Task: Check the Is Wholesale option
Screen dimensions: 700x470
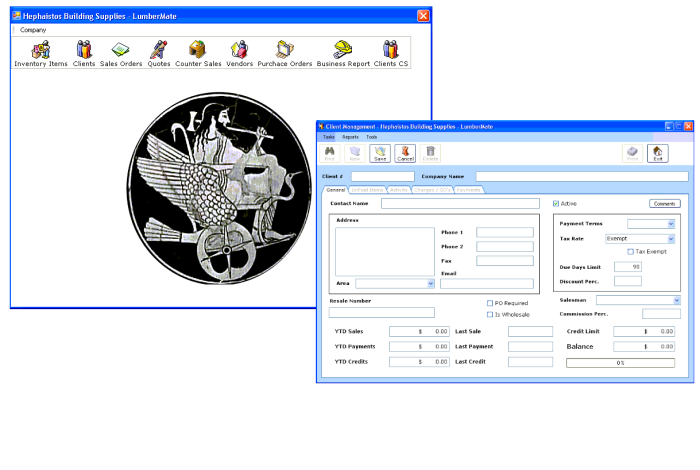Action: (490, 315)
